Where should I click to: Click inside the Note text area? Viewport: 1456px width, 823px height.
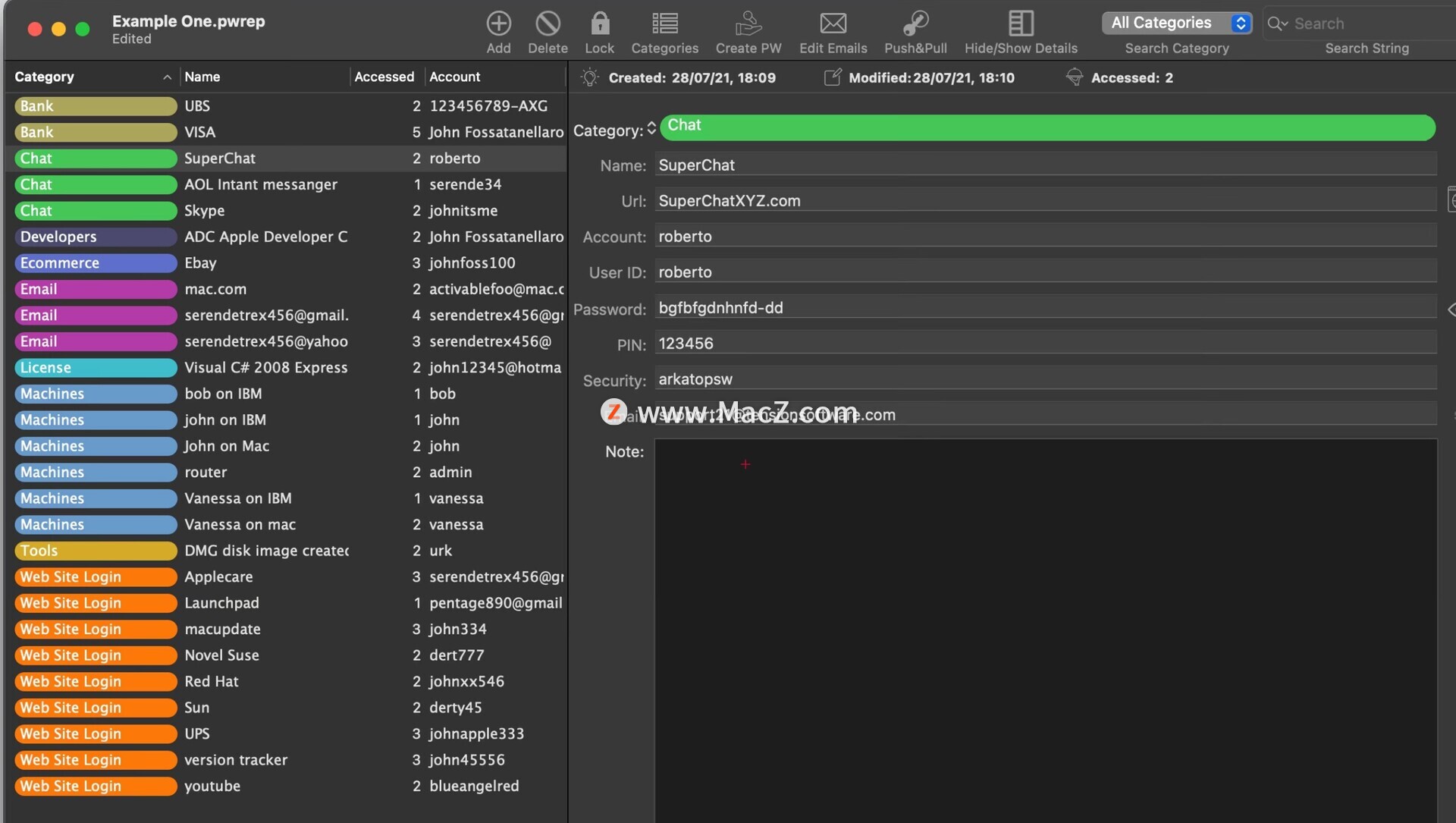tap(1046, 630)
